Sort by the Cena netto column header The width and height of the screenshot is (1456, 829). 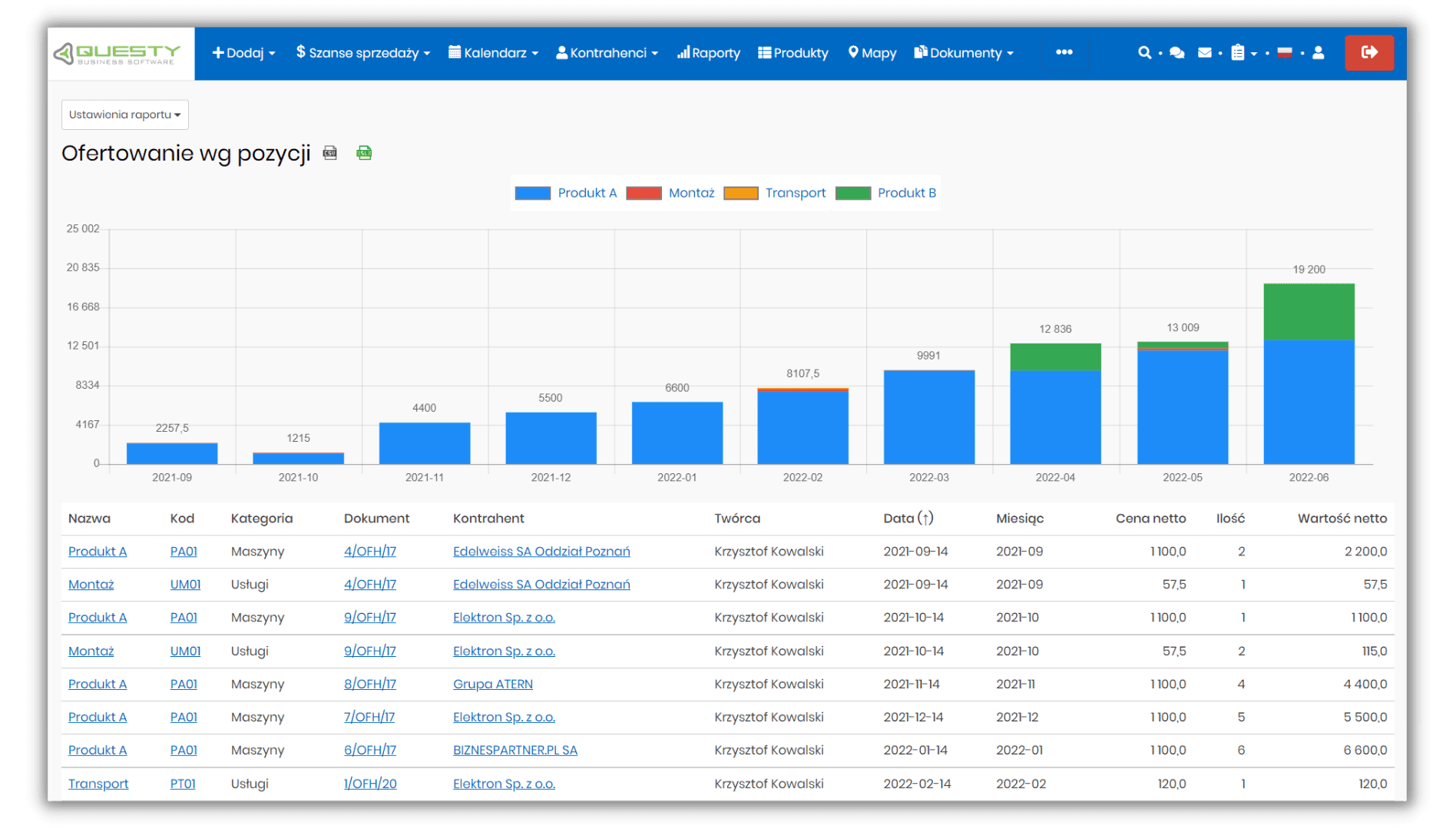pyautogui.click(x=1150, y=519)
